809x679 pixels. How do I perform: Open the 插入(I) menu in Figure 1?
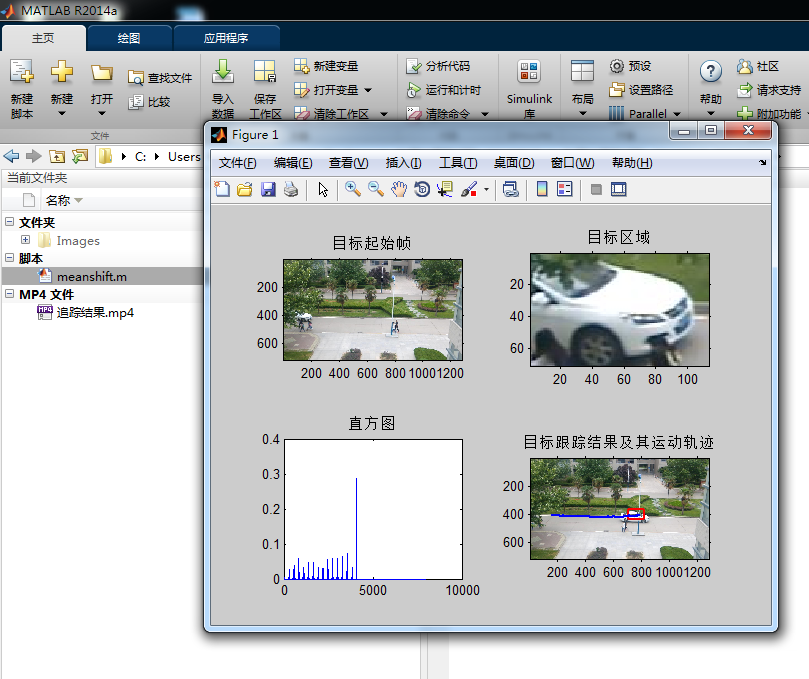(x=403, y=163)
